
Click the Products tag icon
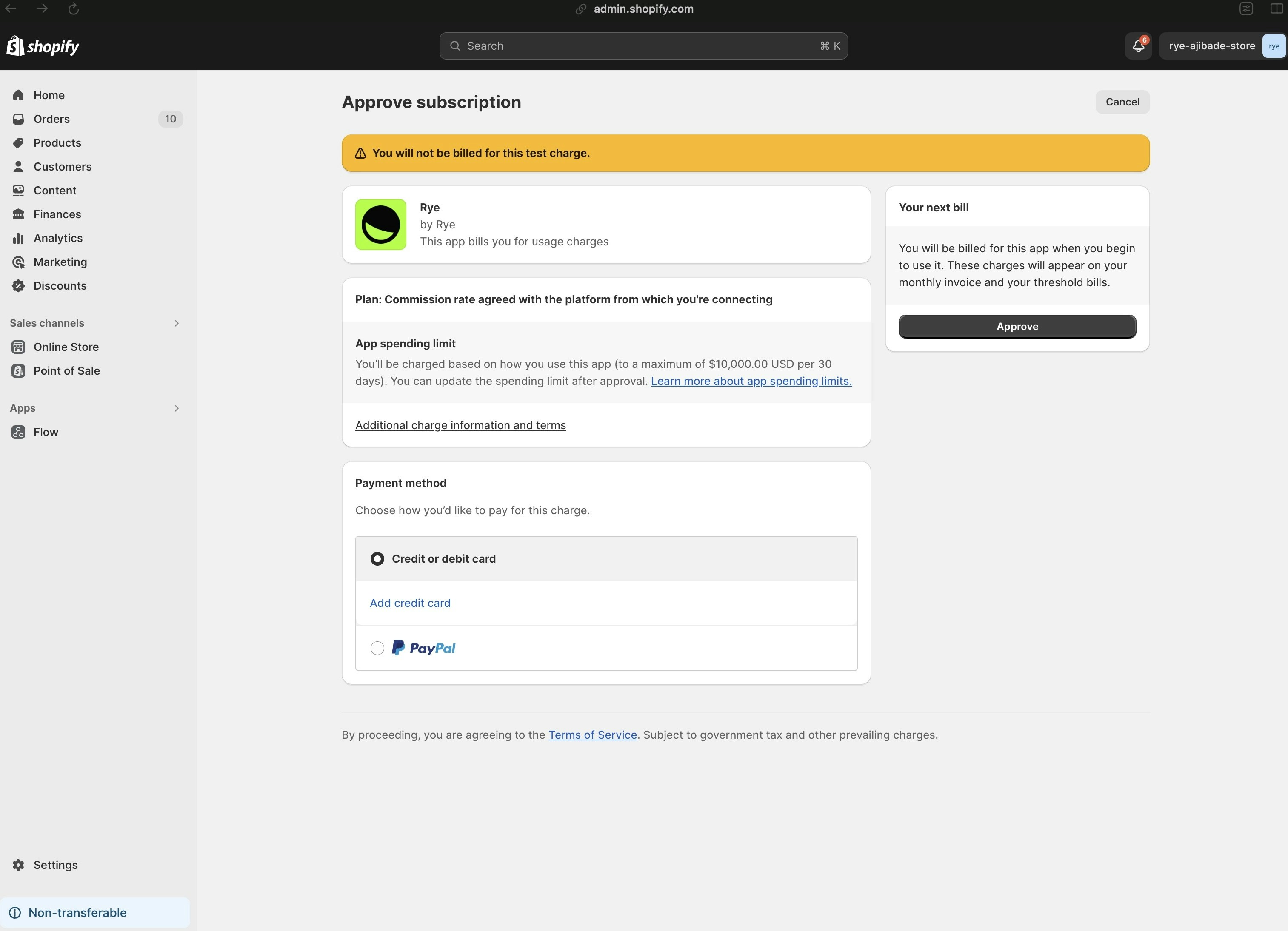18,142
